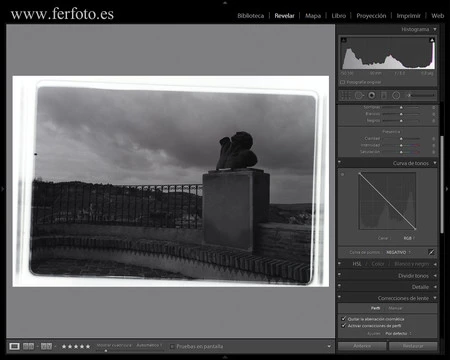Select the Graduated Filter tool
Screen dimensions: 450x360
[384, 96]
